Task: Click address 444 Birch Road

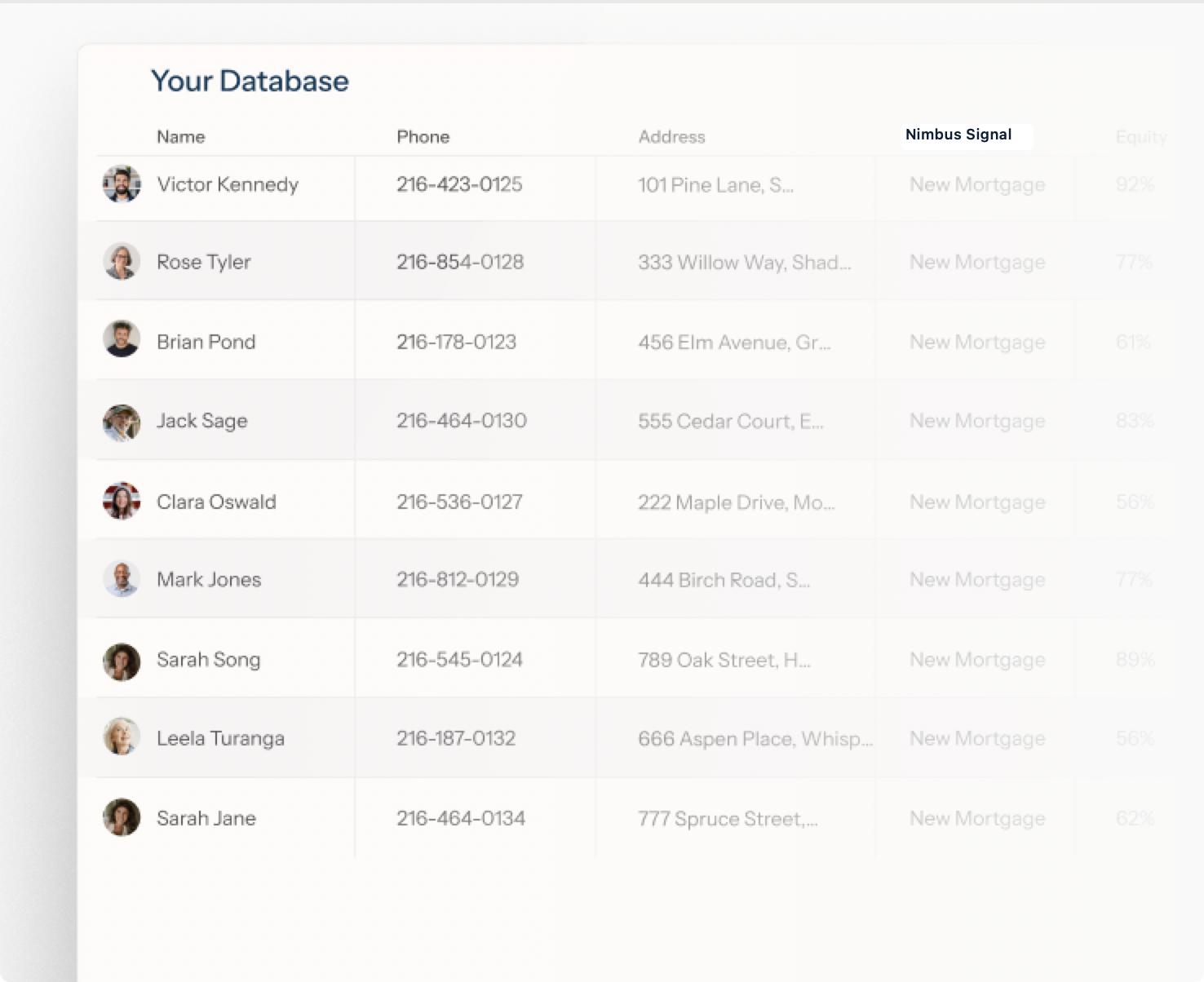Action: (x=724, y=580)
